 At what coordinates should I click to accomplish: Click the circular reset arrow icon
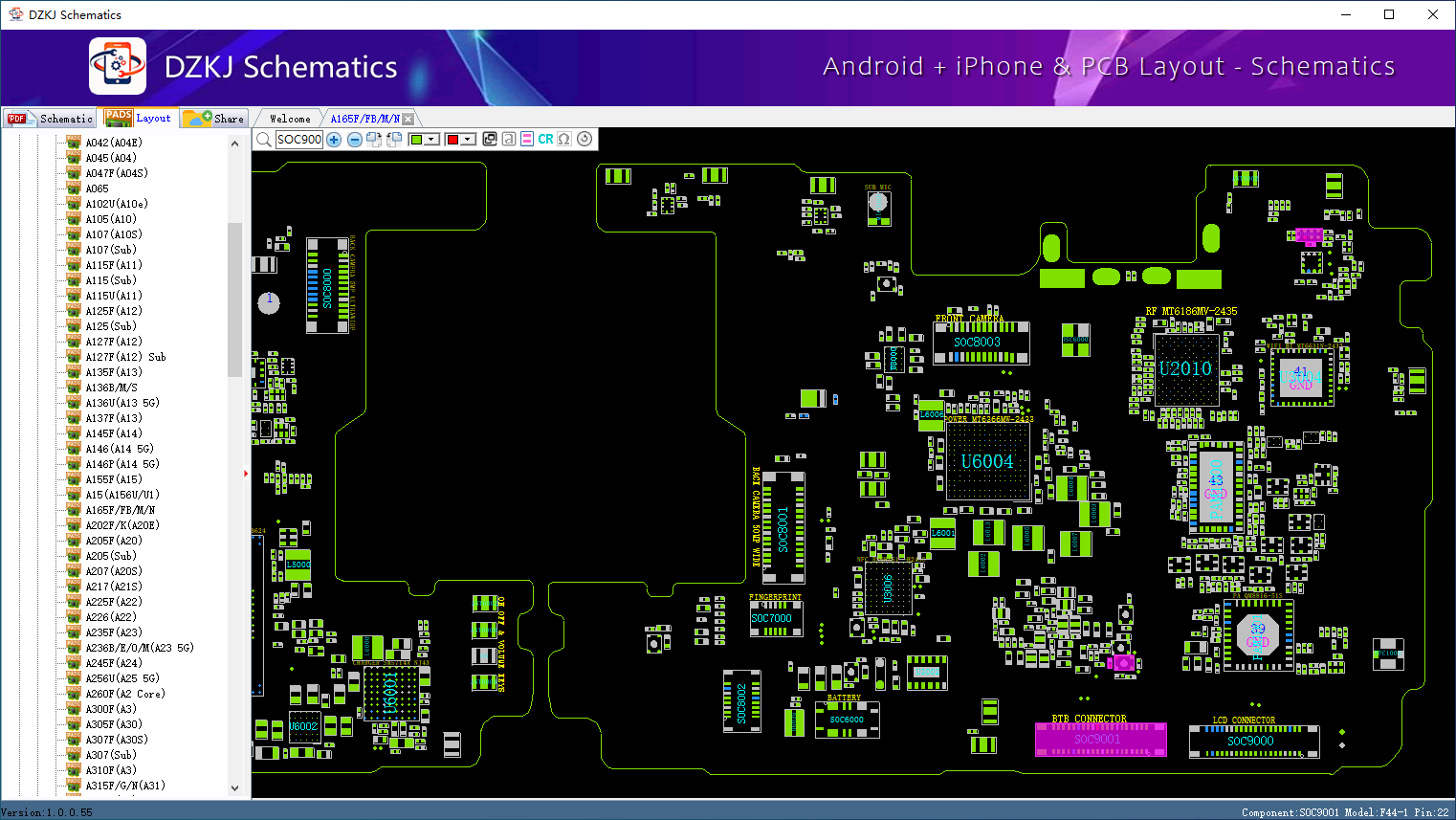585,140
